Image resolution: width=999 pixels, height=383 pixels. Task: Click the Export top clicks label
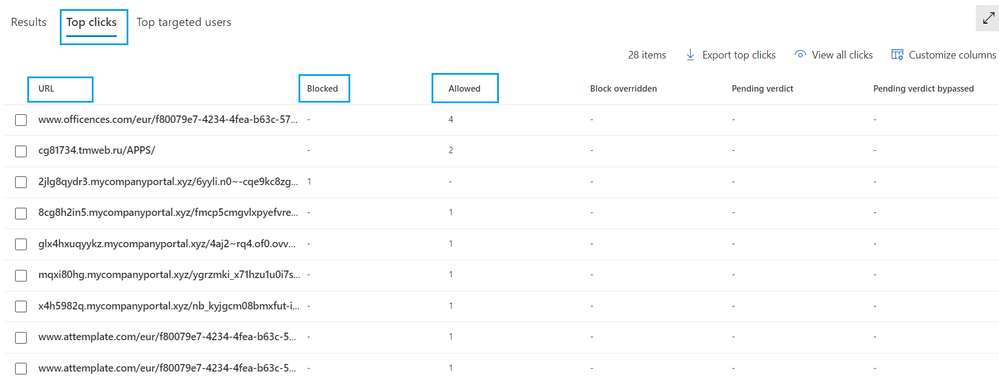(739, 55)
